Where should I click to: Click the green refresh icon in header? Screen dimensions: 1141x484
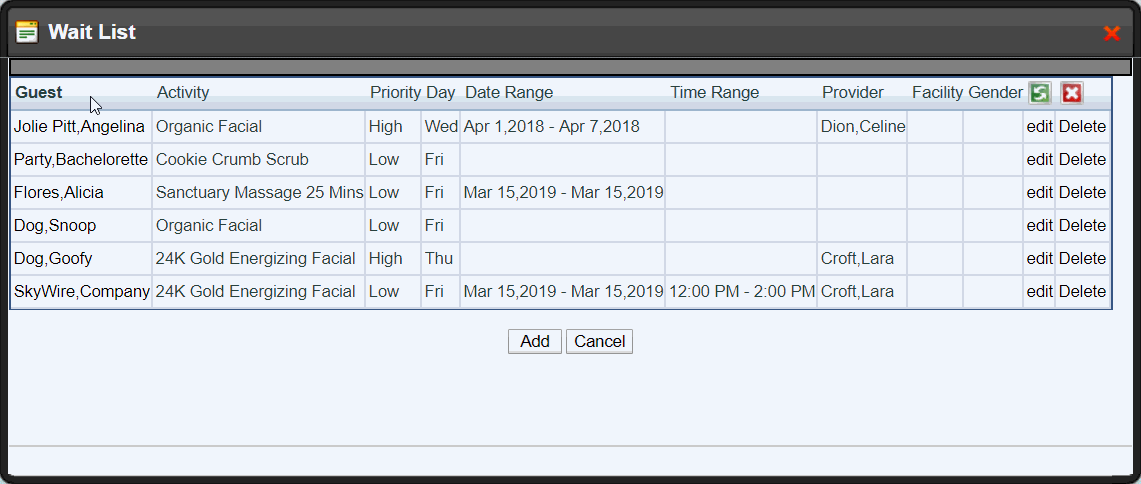tap(1040, 92)
